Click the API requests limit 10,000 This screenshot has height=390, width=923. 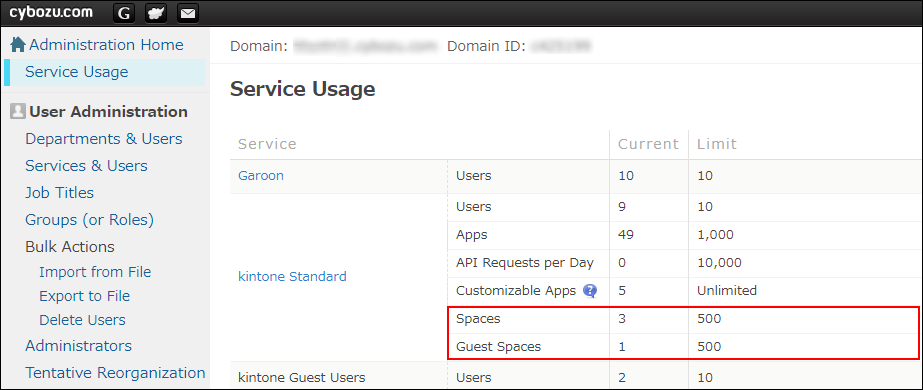coord(719,263)
